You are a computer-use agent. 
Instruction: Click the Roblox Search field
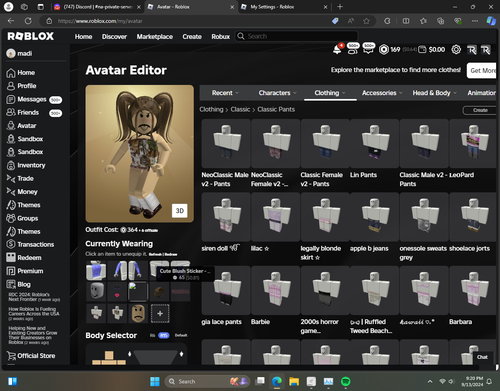point(297,36)
